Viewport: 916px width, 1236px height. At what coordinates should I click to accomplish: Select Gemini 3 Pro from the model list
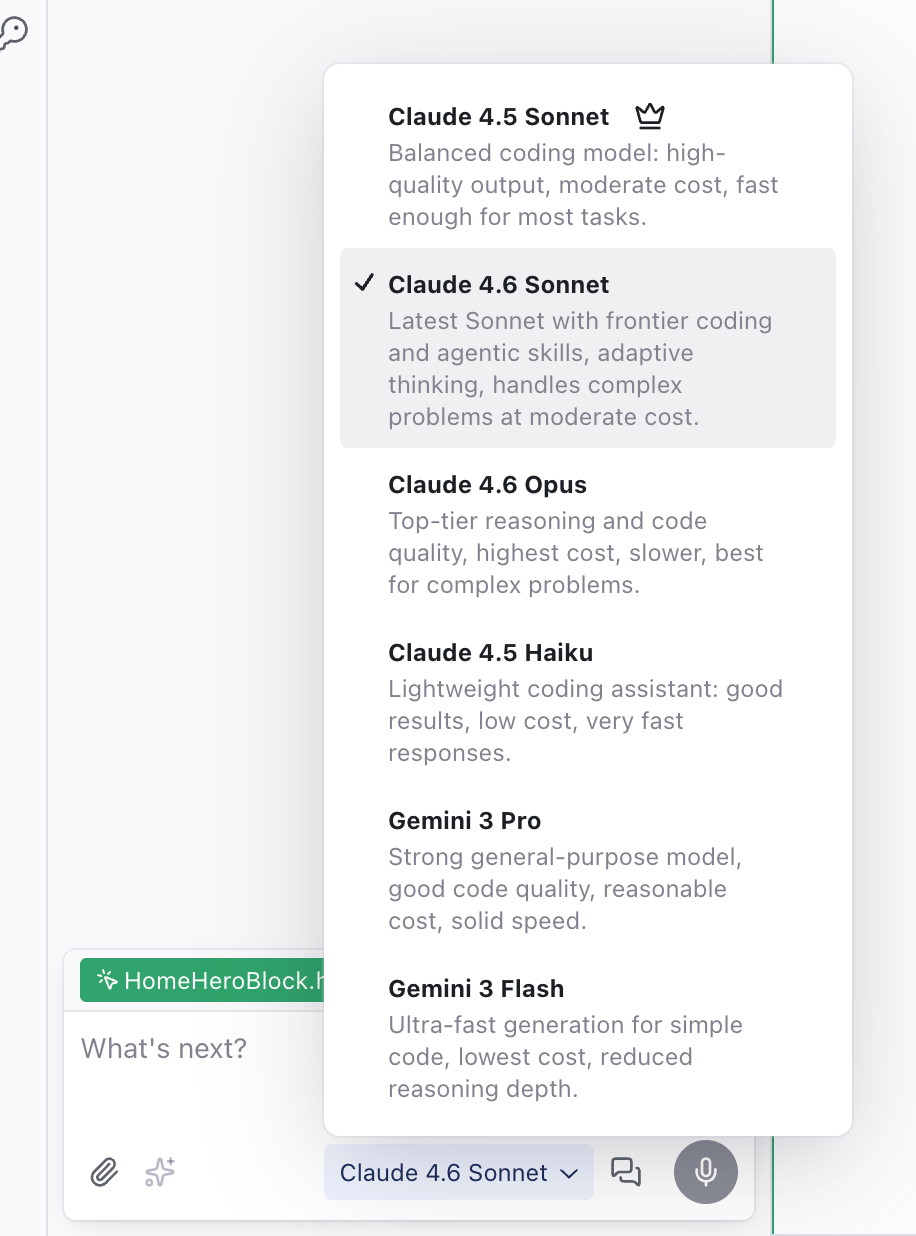(x=464, y=821)
